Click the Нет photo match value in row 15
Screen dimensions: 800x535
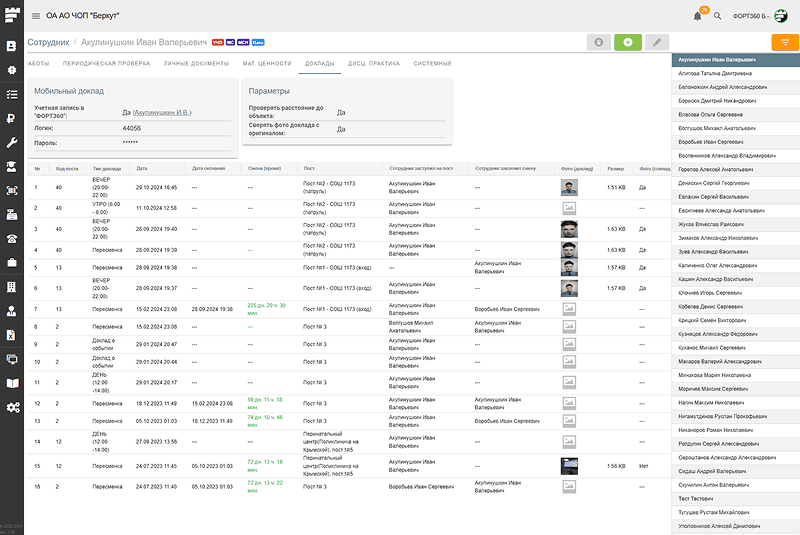[643, 466]
